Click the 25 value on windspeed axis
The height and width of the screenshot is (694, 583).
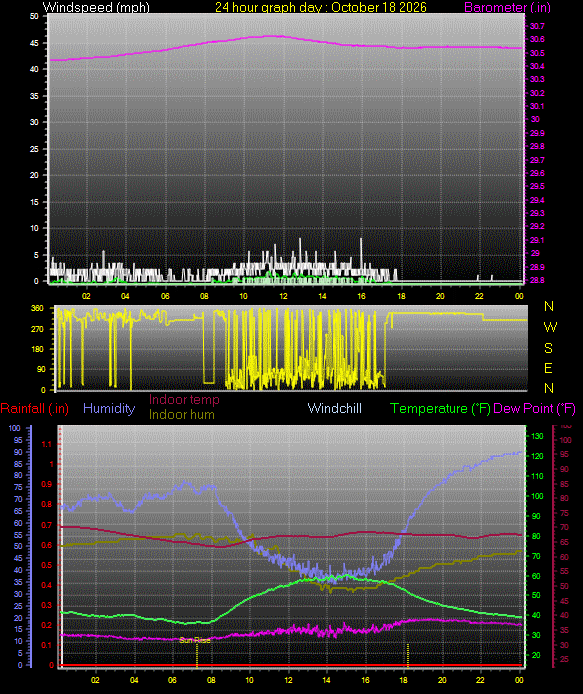pos(34,149)
